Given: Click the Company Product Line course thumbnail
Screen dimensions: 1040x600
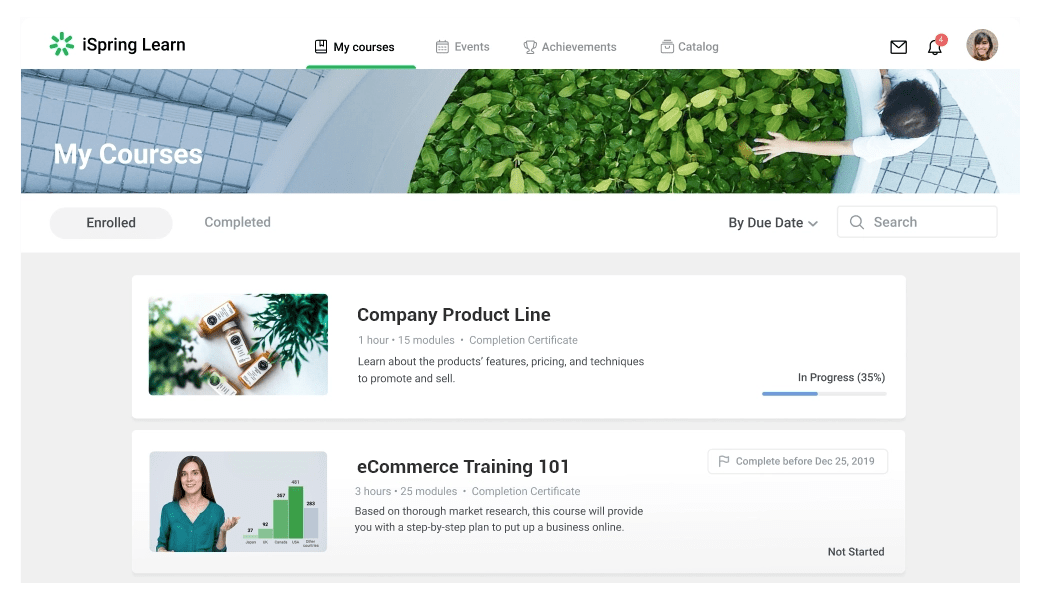Looking at the screenshot, I should 238,344.
